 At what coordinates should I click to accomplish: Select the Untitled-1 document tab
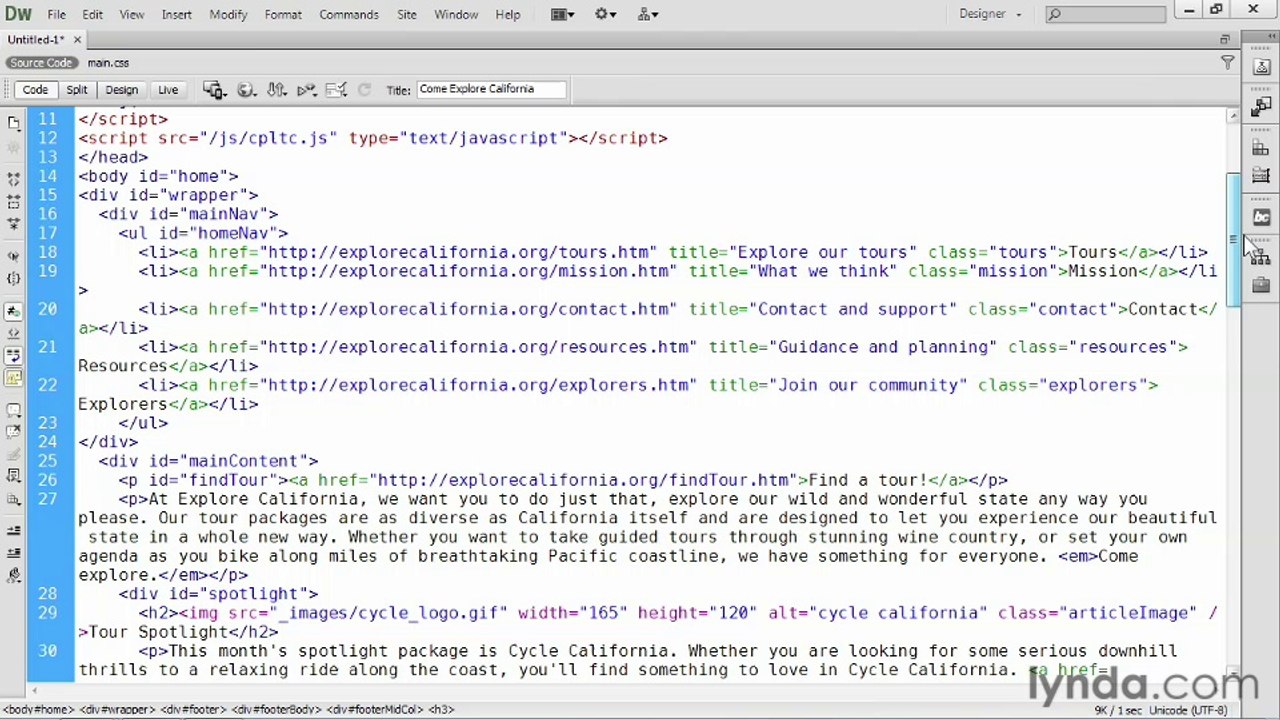pos(36,40)
